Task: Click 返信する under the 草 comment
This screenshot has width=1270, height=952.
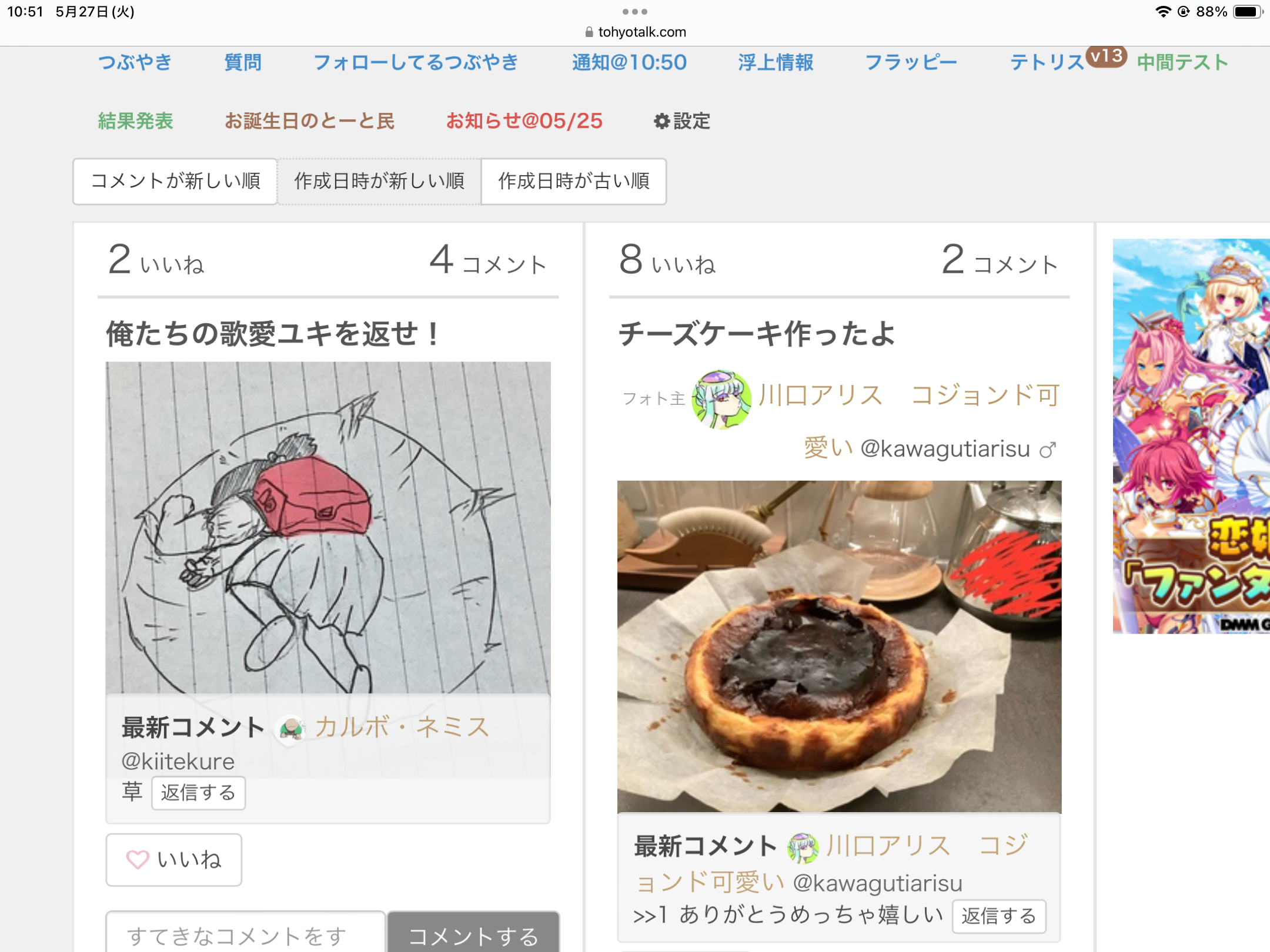Action: (198, 793)
